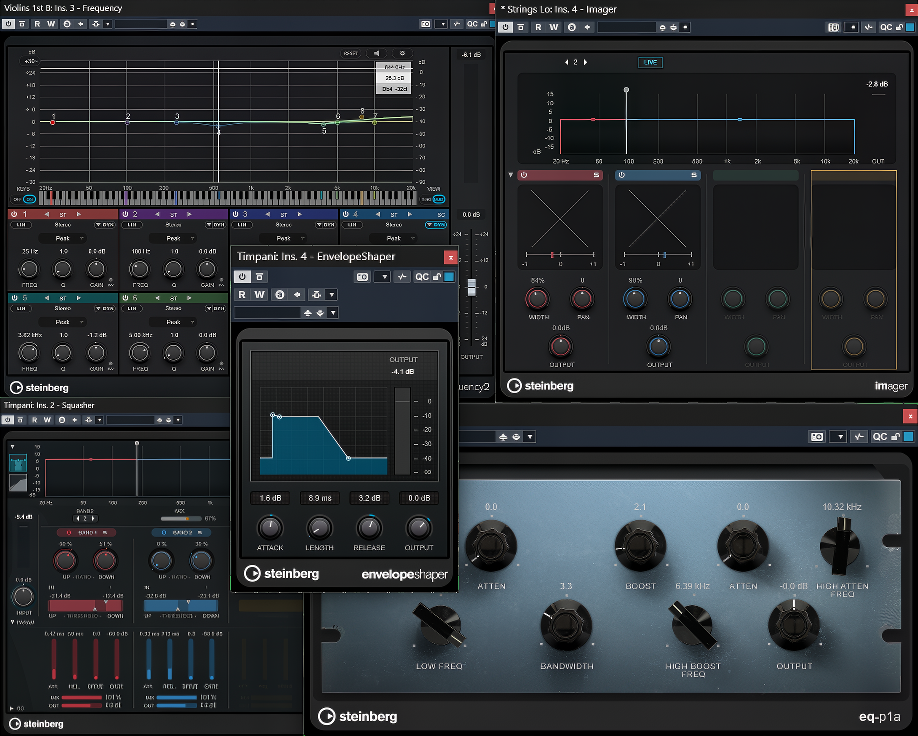The width and height of the screenshot is (918, 736).
Task: Click EnvelopeShaper Write automation button
Action: click(x=260, y=295)
